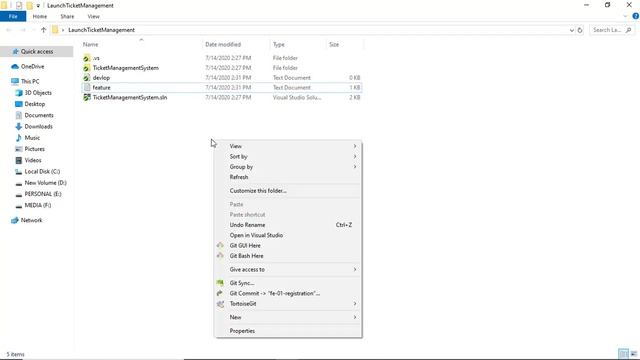Open Quick Access Toolbar customize dropdown
The height and width of the screenshot is (360, 640).
[x=38, y=6]
